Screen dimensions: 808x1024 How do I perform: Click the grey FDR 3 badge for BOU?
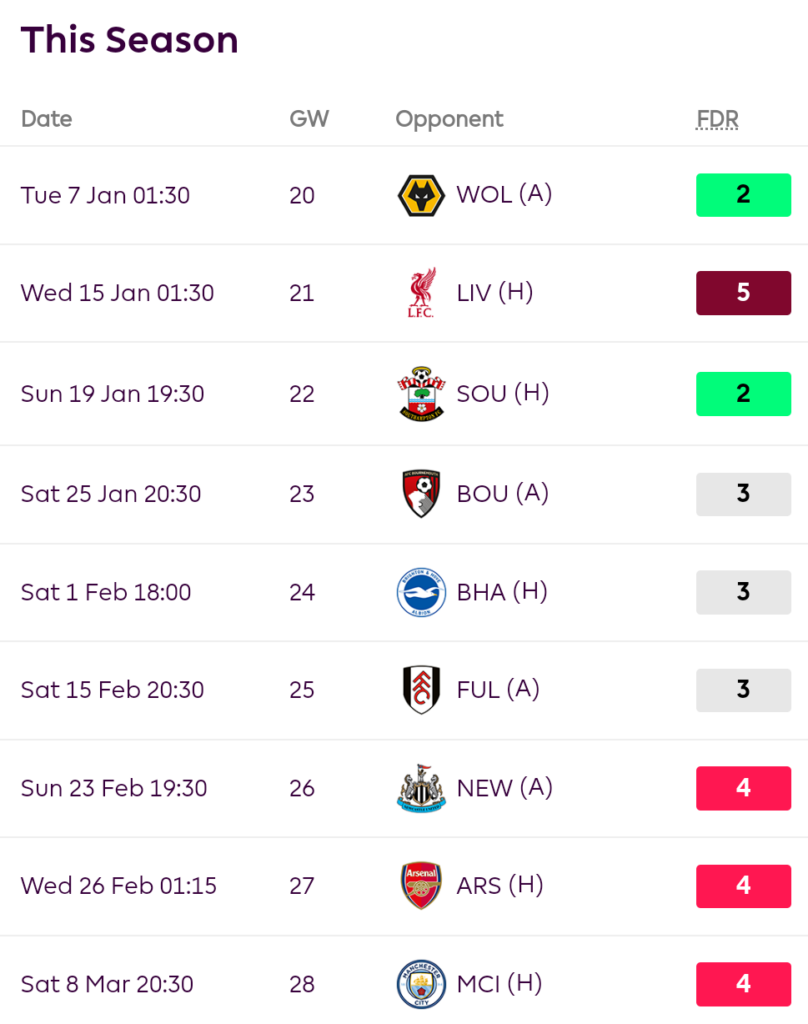(743, 494)
